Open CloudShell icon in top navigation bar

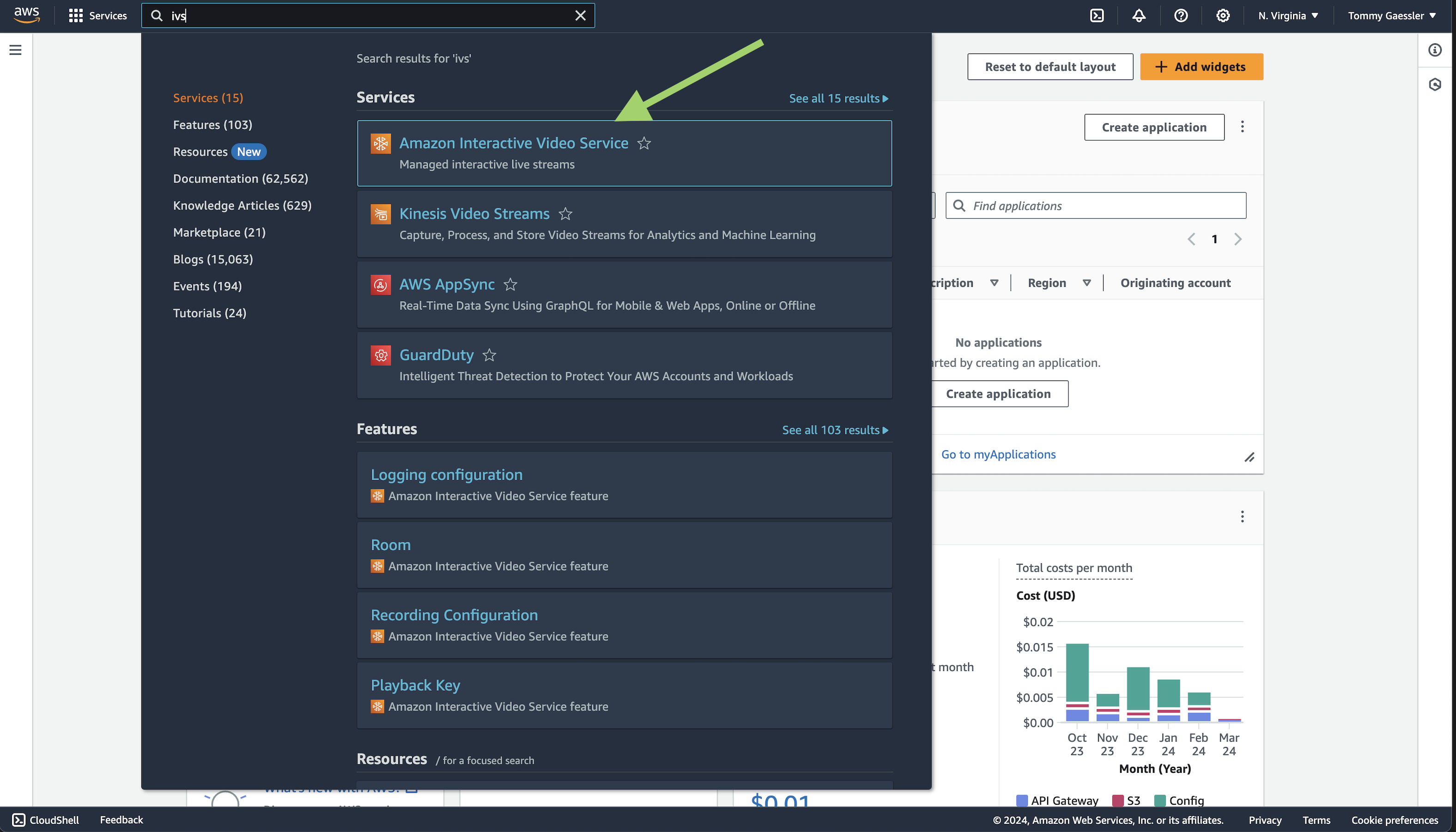(1097, 15)
